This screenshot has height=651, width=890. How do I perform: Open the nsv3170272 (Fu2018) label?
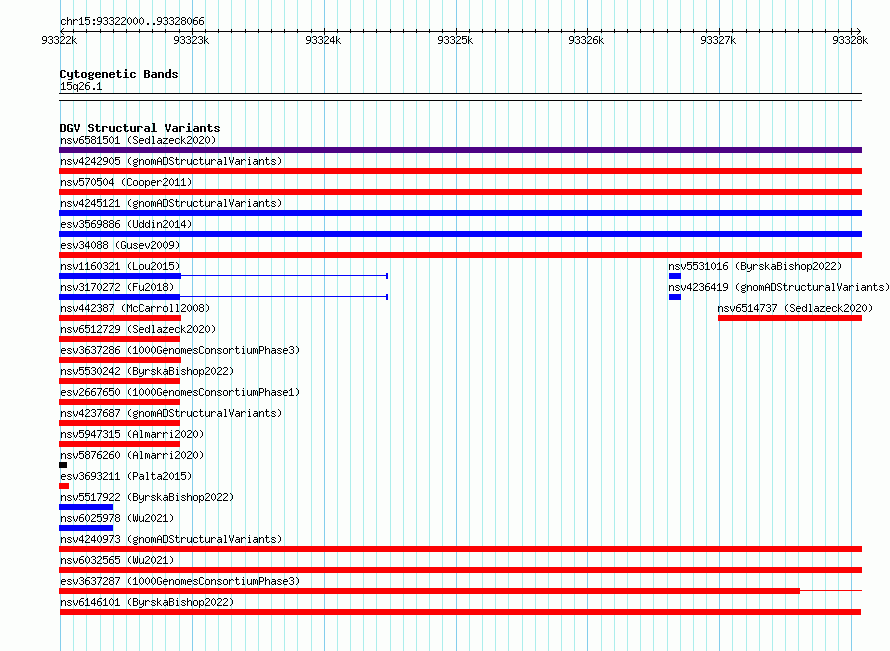[117, 287]
